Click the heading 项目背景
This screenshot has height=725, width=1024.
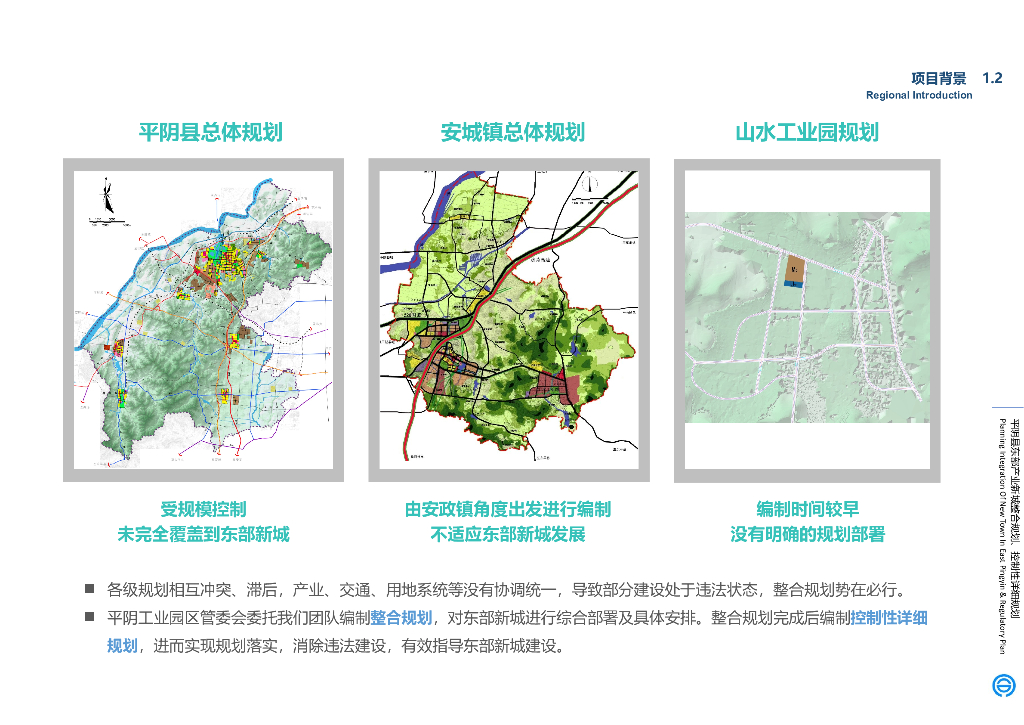coord(938,78)
